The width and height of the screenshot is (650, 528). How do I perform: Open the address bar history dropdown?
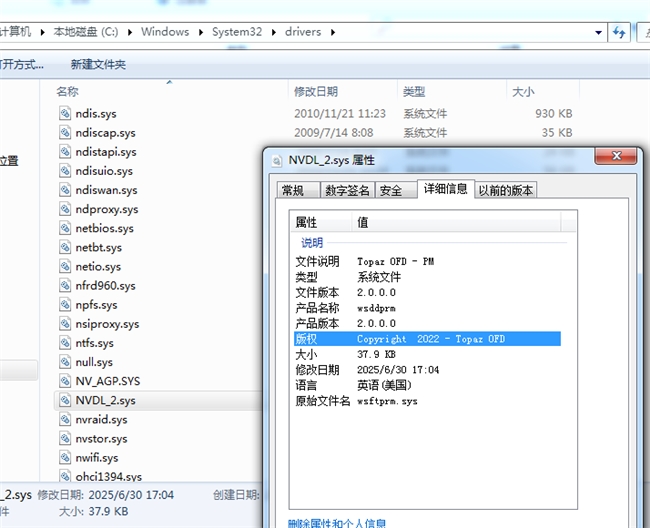coord(598,32)
